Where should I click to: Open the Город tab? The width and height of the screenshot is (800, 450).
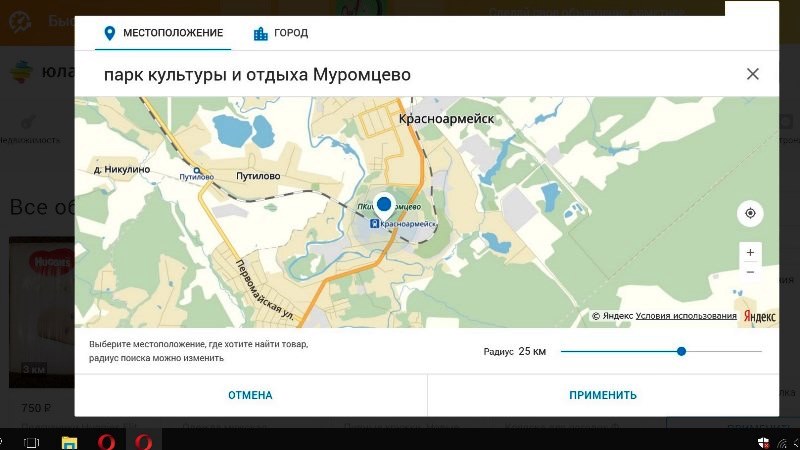[x=281, y=33]
